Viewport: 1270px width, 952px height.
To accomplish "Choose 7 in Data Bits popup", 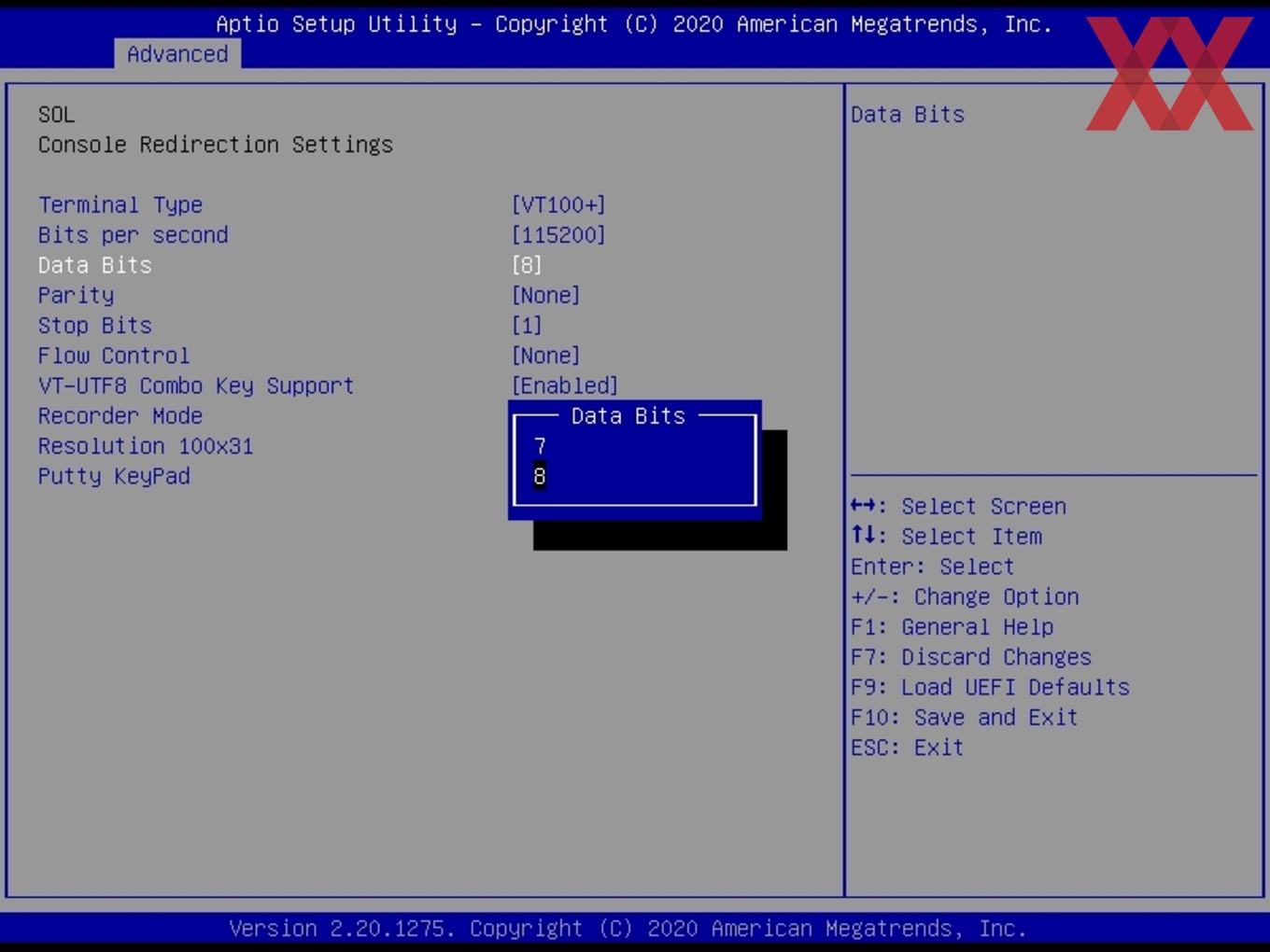I will 540,446.
